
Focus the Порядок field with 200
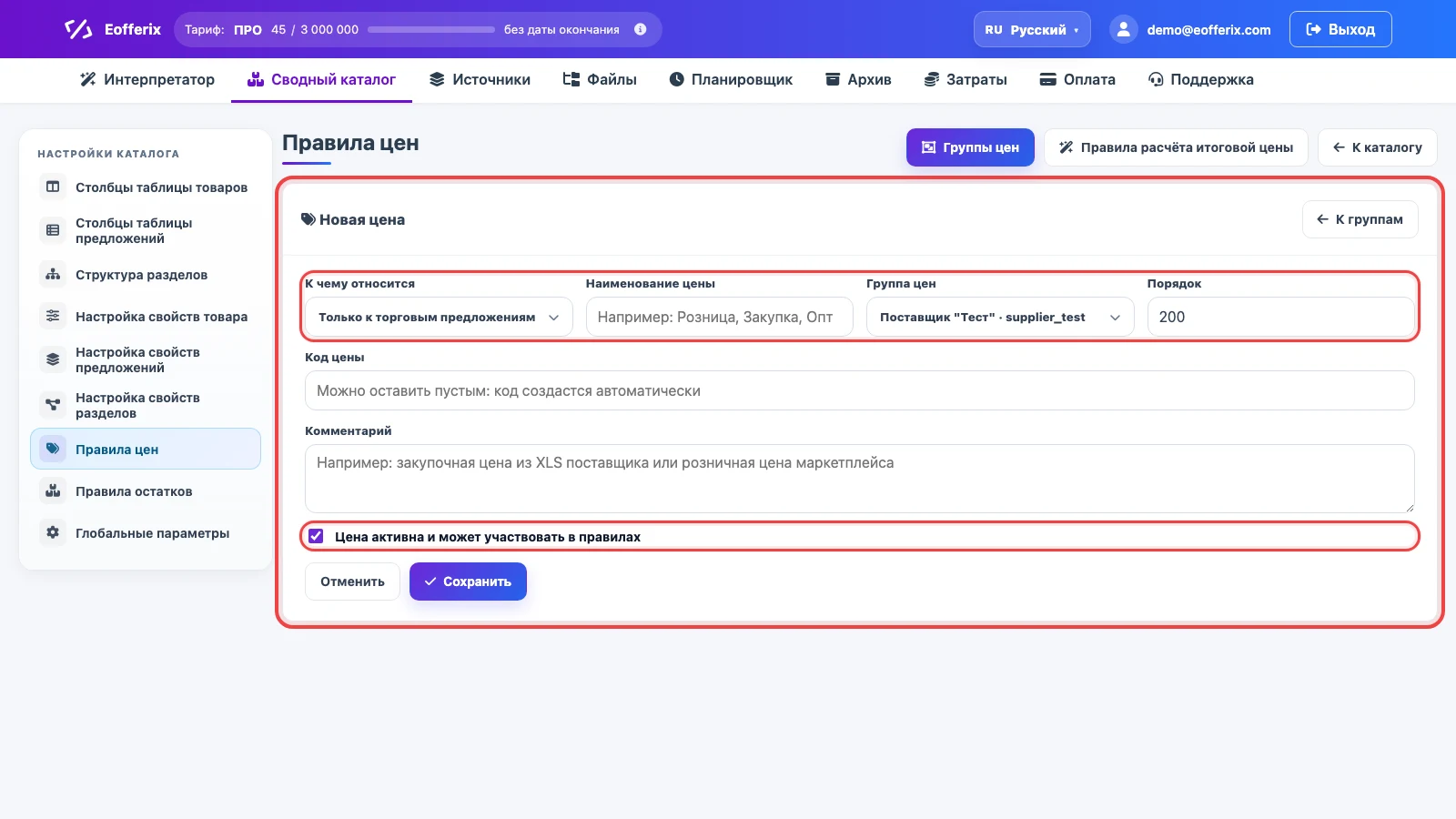pyautogui.click(x=1281, y=317)
